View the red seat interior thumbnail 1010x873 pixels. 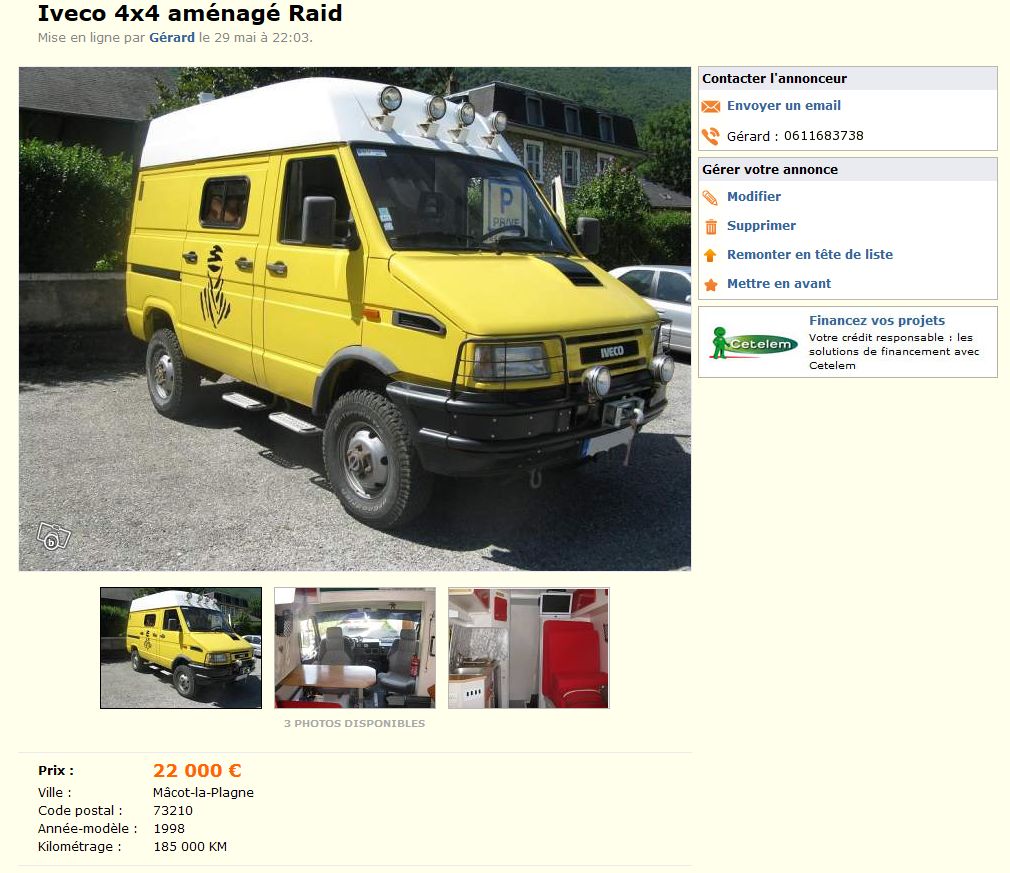click(529, 648)
